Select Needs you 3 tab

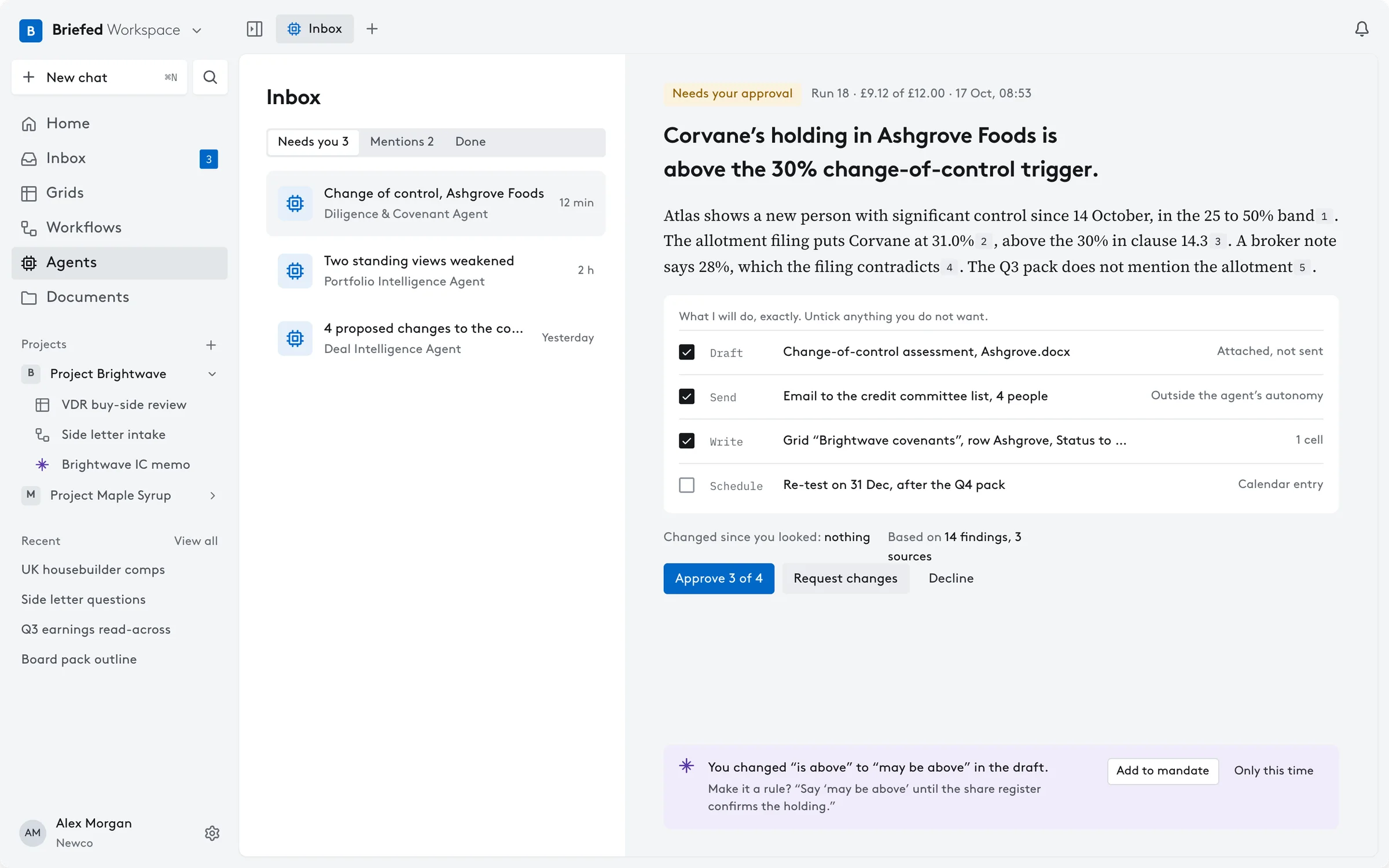(313, 142)
